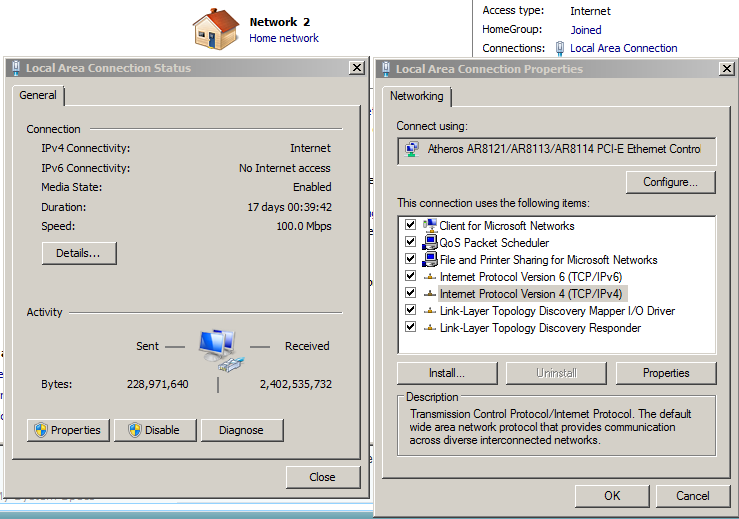This screenshot has height=519, width=739.
Task: Select Client for Microsoft Networks item
Action: tap(507, 226)
